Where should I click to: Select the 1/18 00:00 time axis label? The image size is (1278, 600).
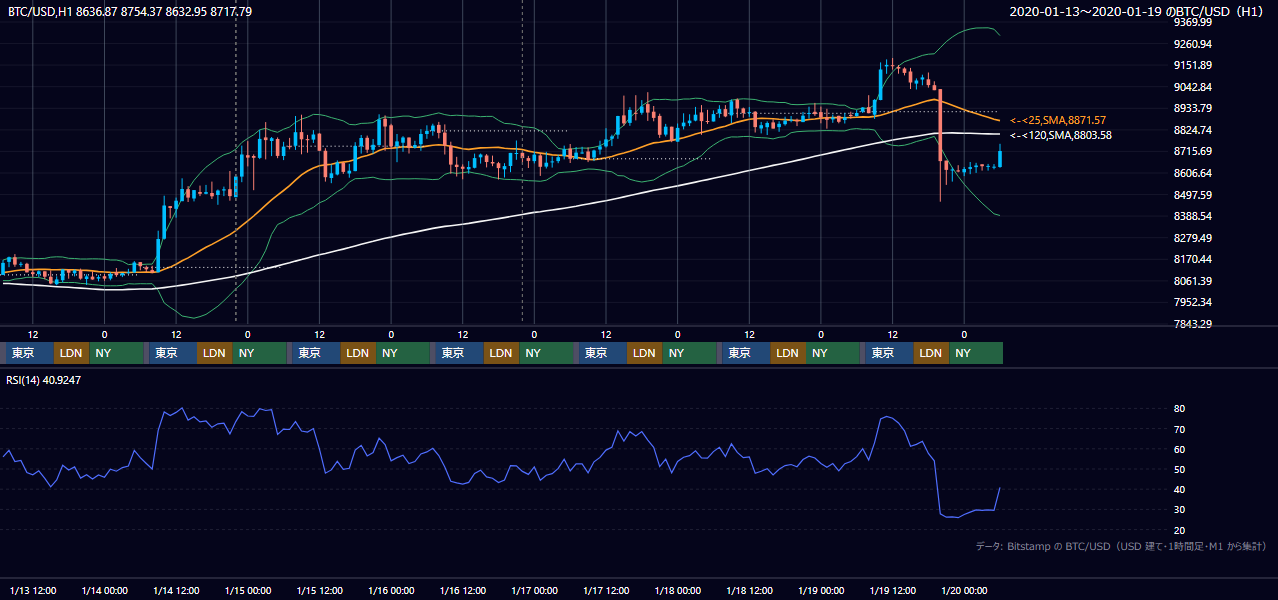(677, 590)
